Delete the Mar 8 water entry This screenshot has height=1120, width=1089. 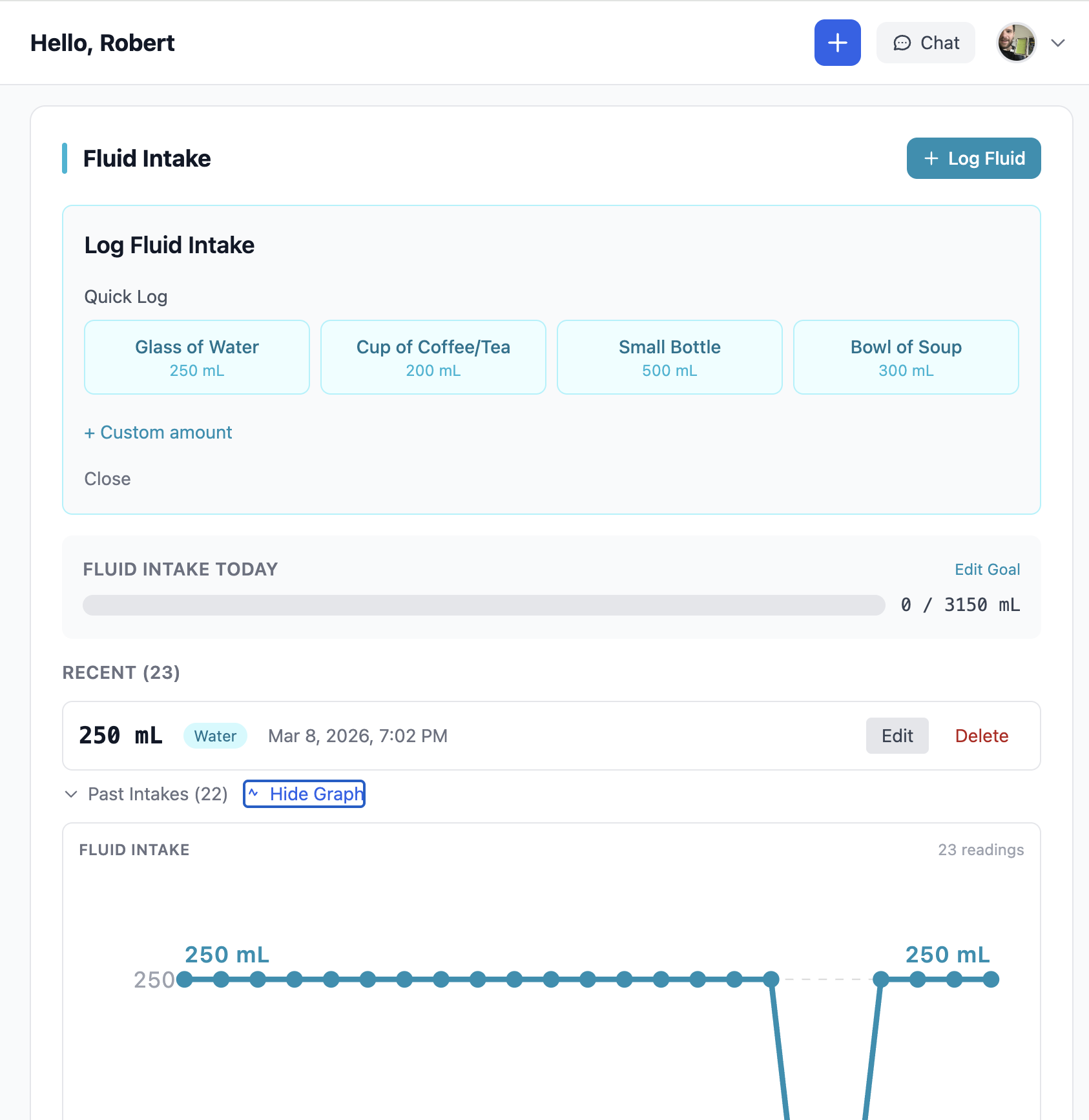click(x=981, y=736)
